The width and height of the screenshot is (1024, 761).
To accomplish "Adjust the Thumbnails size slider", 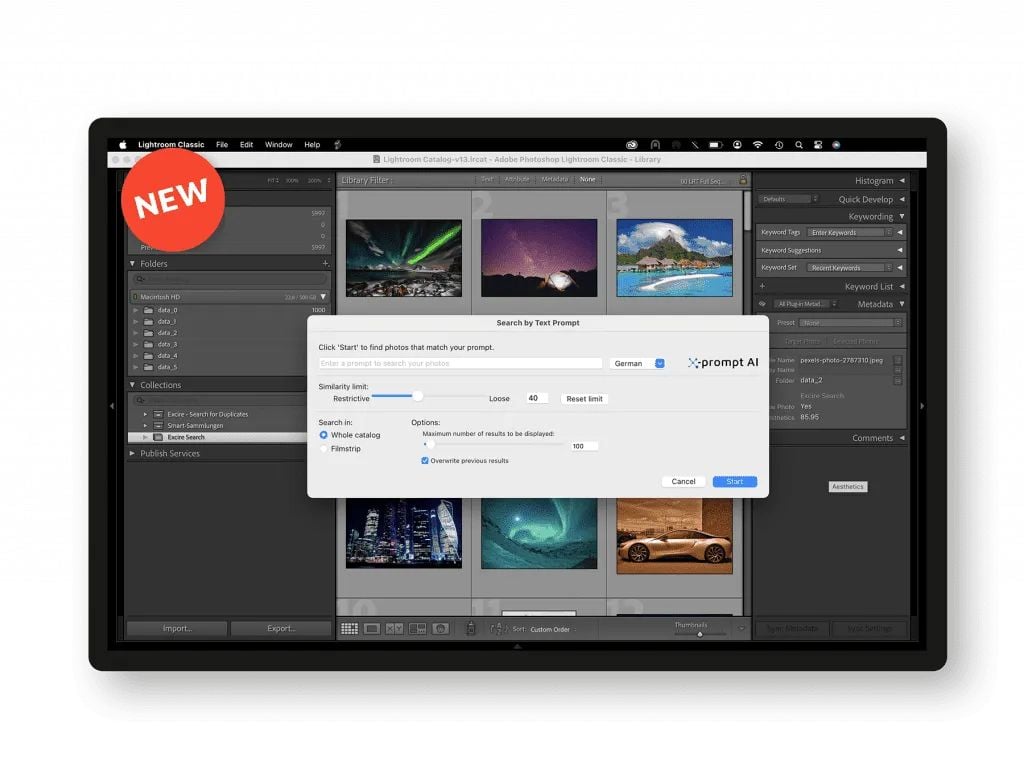I will click(x=699, y=634).
